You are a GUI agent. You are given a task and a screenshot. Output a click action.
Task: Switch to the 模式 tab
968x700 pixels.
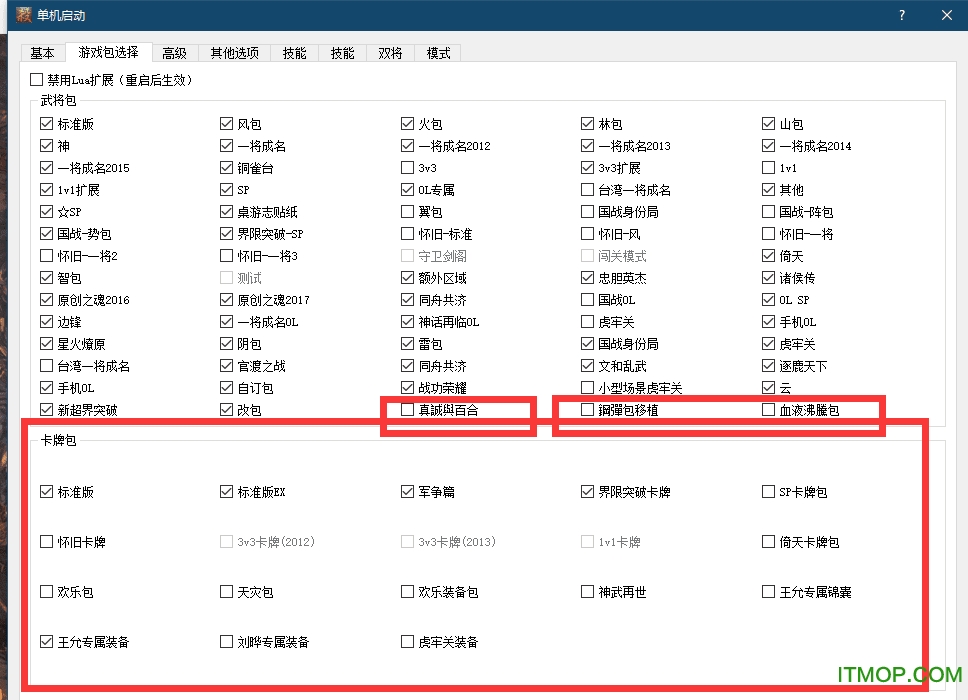(x=438, y=53)
